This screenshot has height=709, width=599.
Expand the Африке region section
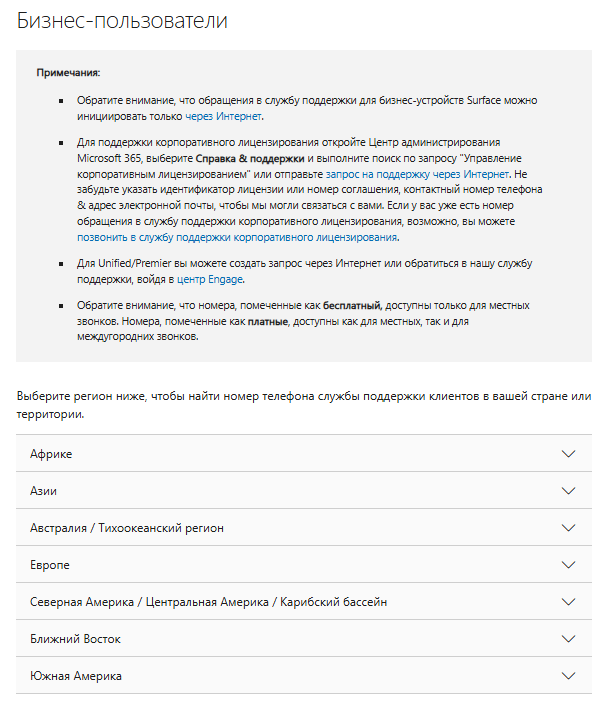pyautogui.click(x=304, y=454)
